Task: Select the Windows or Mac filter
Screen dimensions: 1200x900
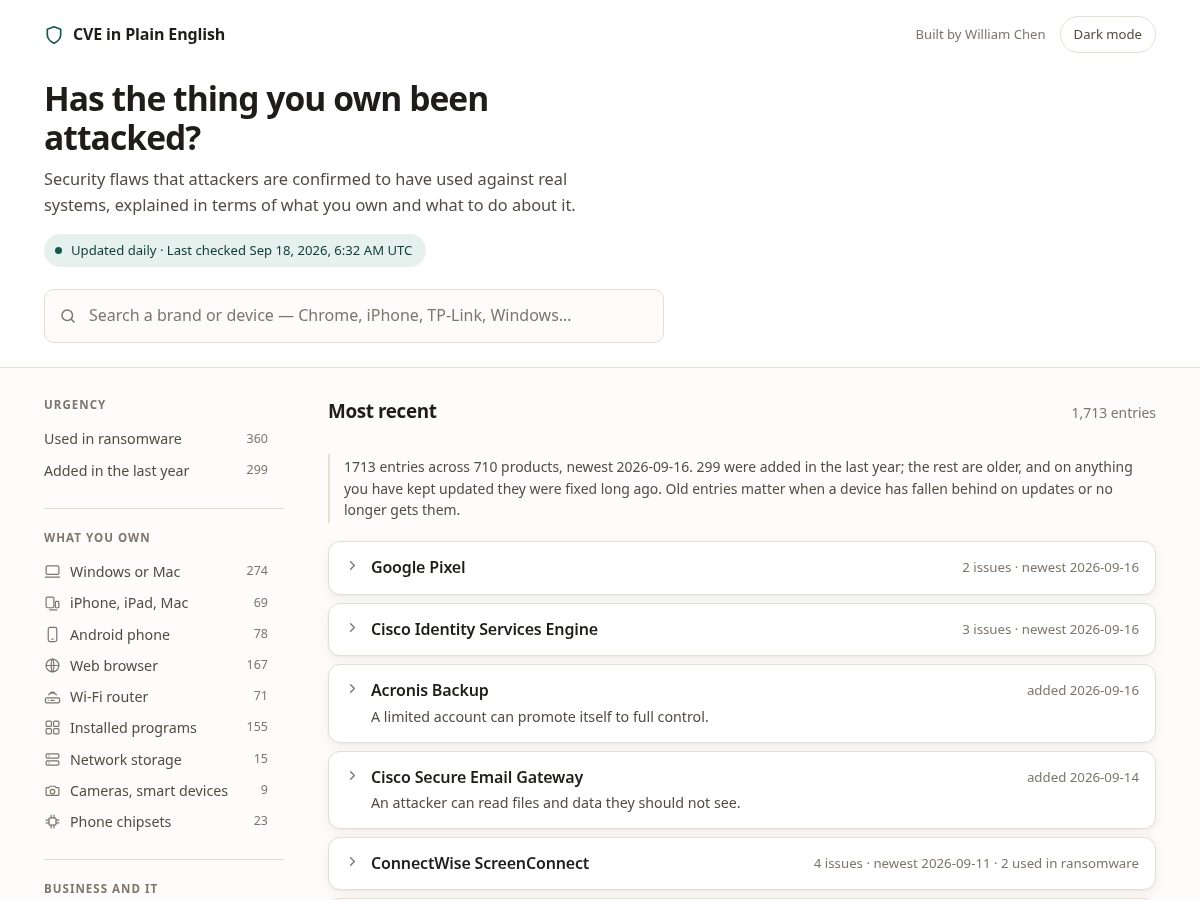Action: point(156,572)
